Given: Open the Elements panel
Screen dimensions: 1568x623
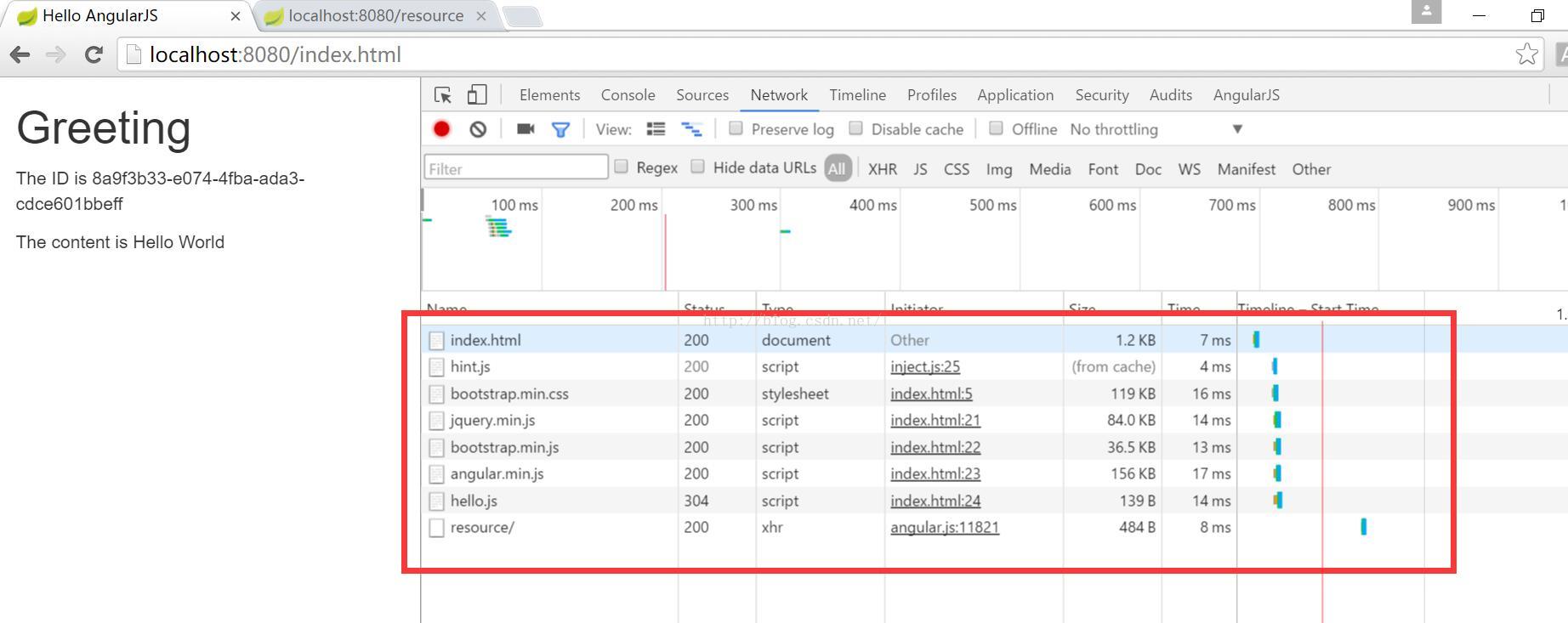Looking at the screenshot, I should (x=549, y=95).
